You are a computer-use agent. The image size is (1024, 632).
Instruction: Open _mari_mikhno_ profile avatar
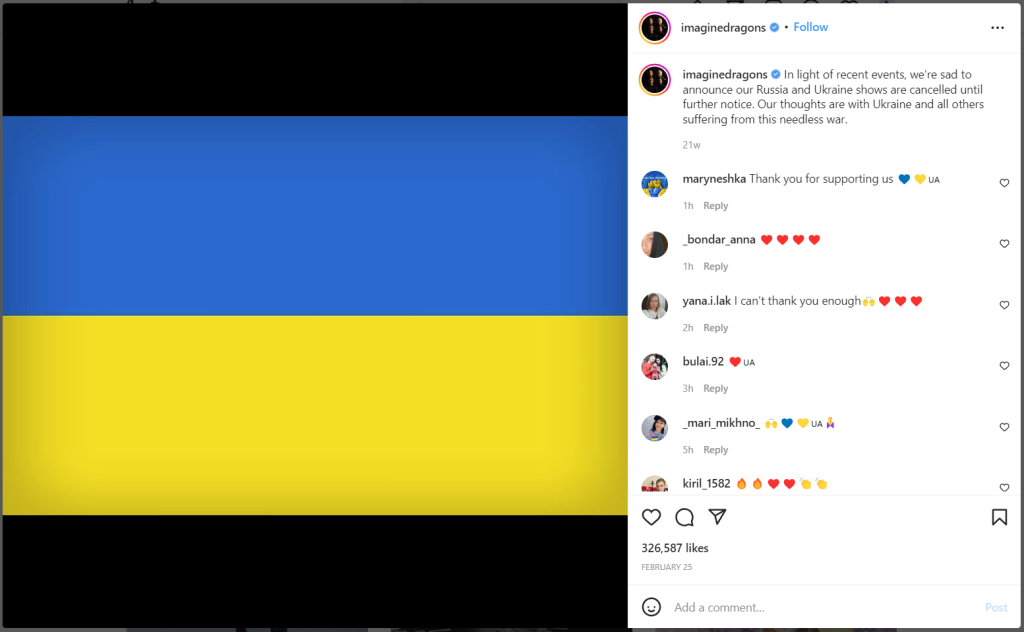tap(654, 428)
